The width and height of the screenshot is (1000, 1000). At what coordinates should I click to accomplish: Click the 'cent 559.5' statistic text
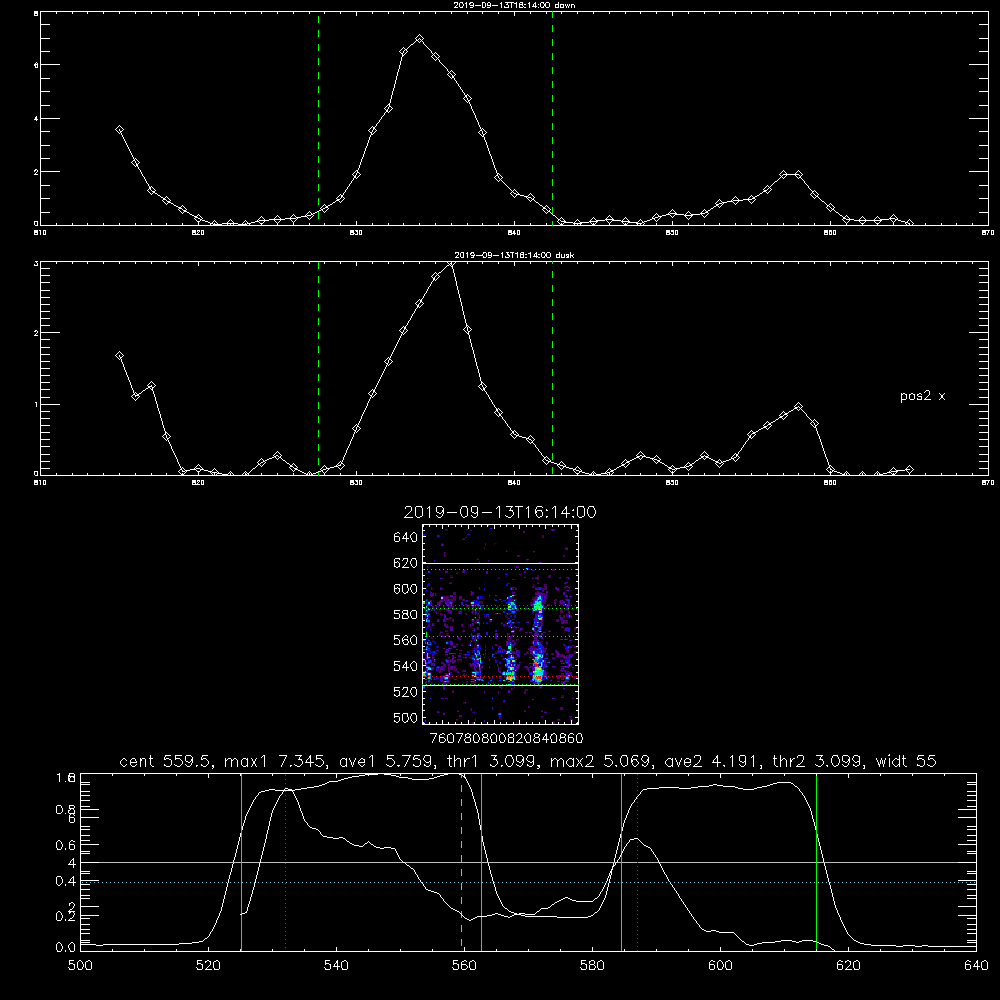point(166,761)
